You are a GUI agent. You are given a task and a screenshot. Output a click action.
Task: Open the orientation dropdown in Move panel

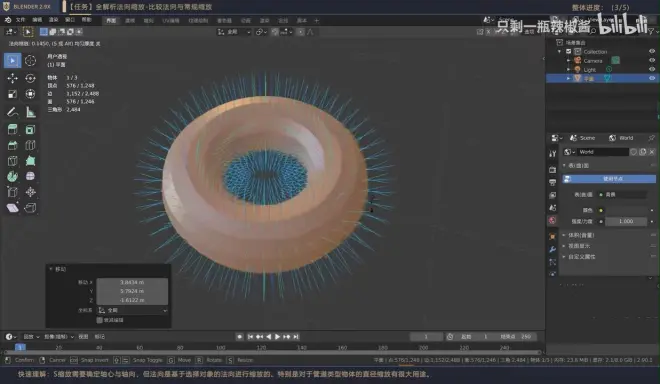[x=132, y=310]
